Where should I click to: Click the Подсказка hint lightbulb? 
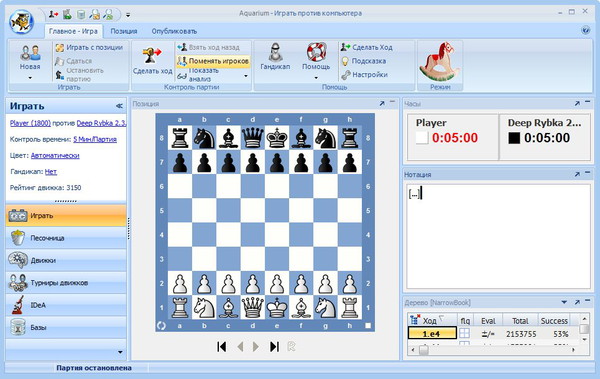click(x=364, y=61)
